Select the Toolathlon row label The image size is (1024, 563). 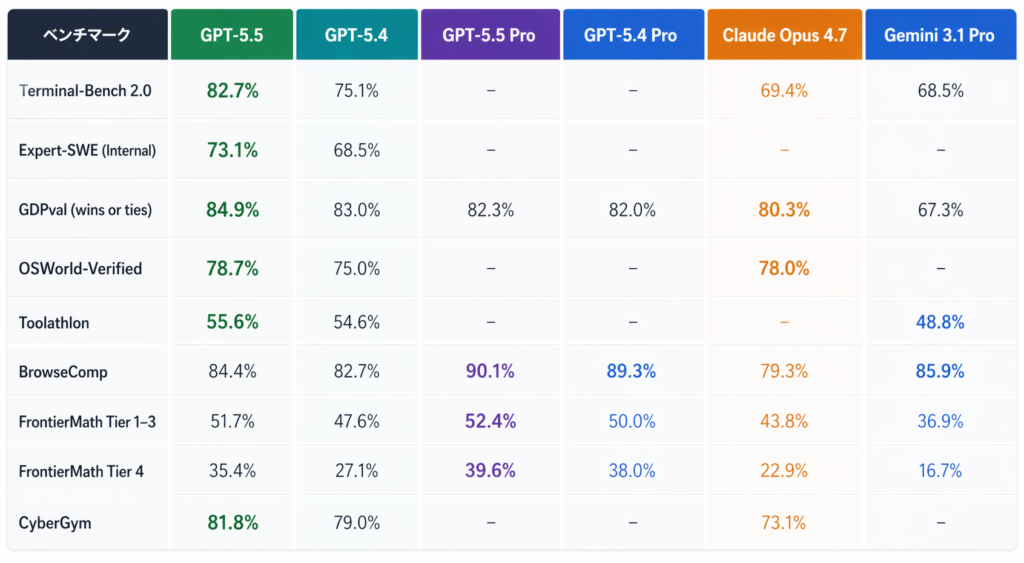[53, 322]
